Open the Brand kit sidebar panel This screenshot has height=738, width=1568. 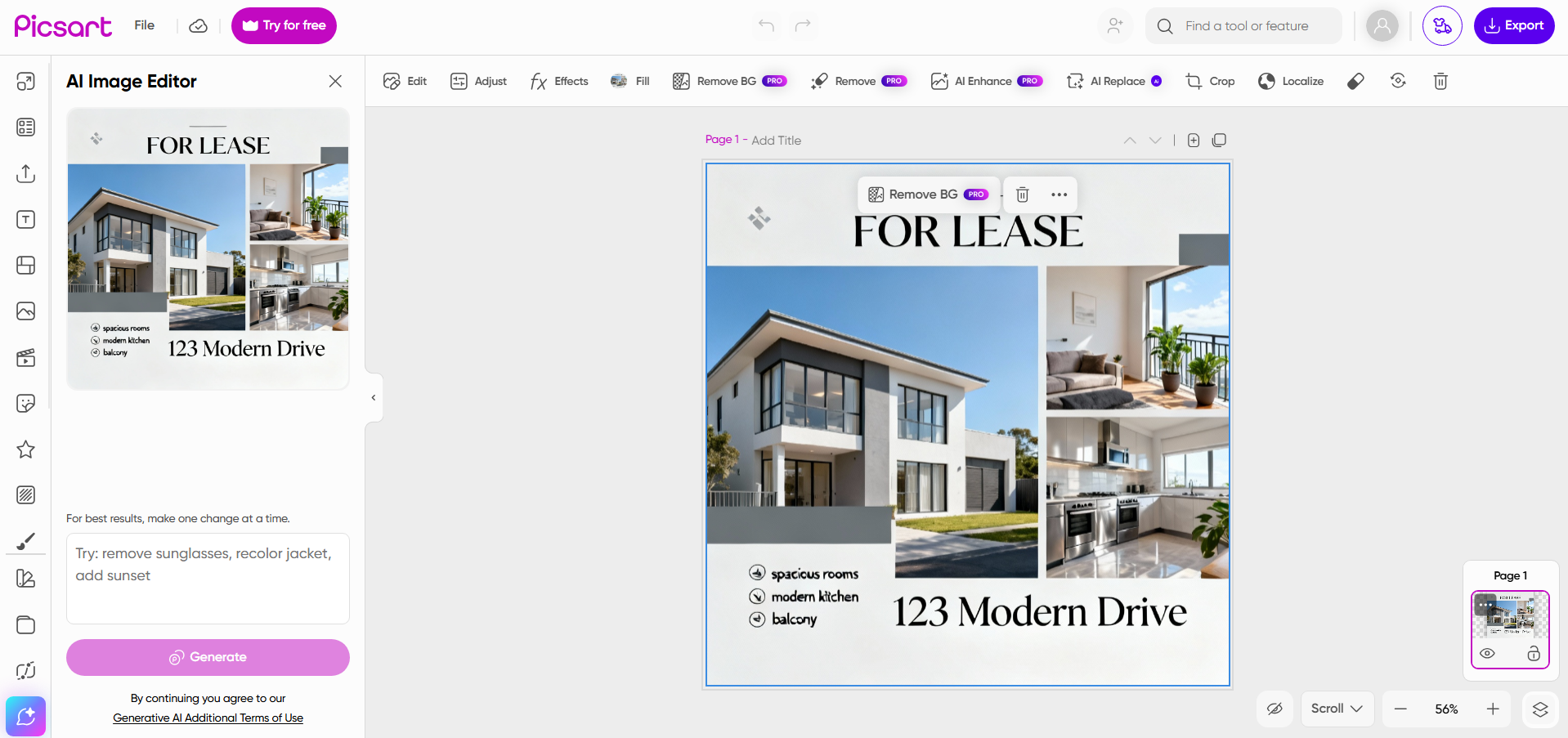click(x=26, y=579)
